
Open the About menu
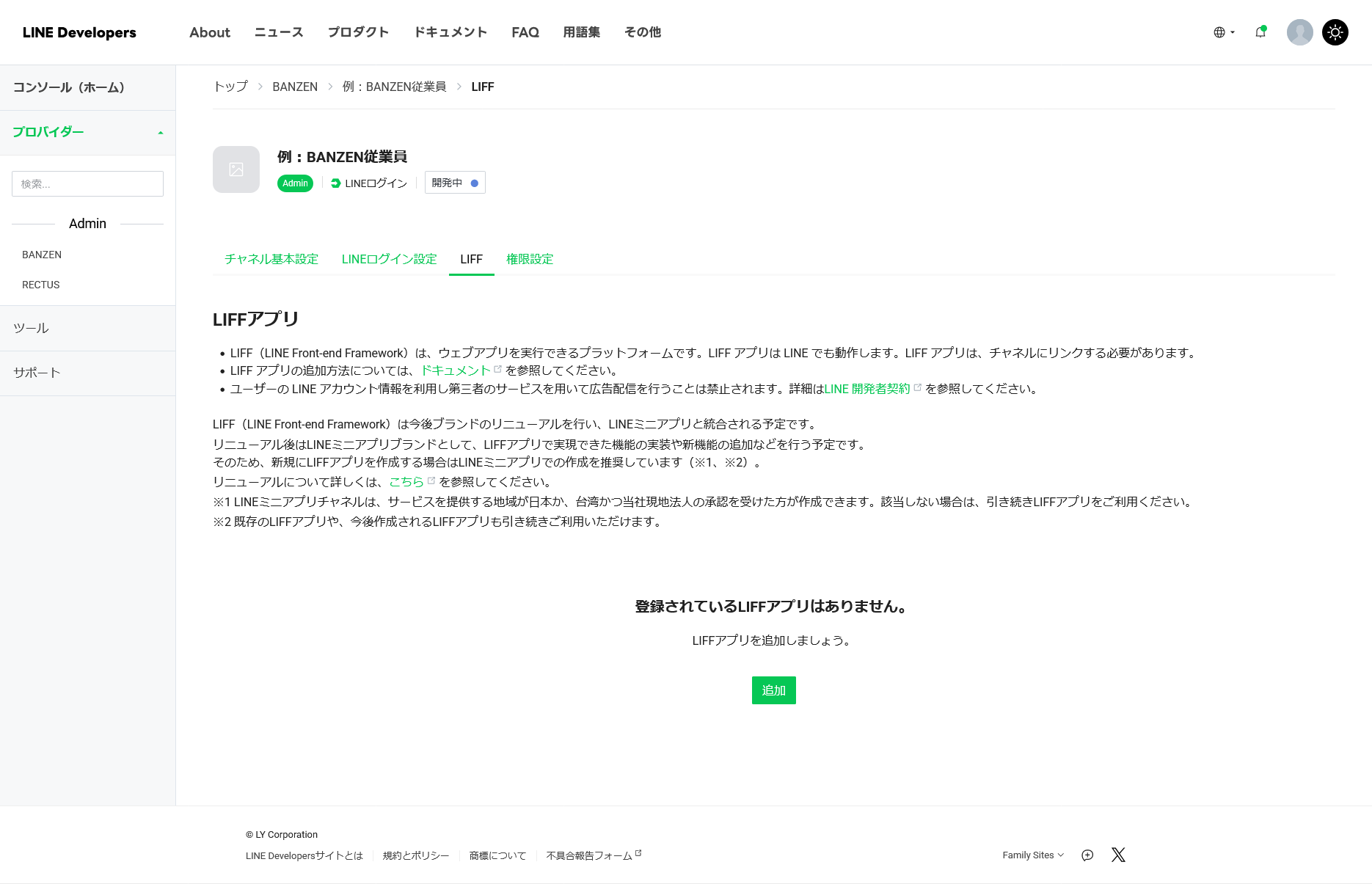(210, 32)
